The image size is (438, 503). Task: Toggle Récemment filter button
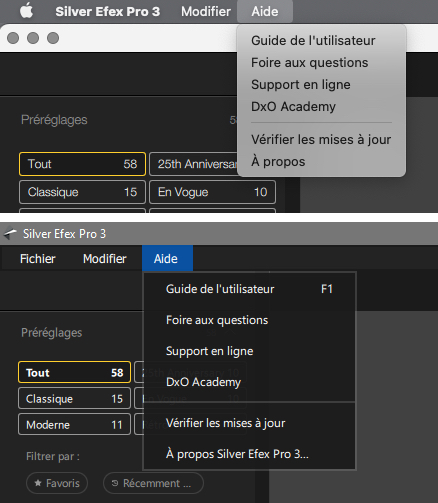click(153, 483)
